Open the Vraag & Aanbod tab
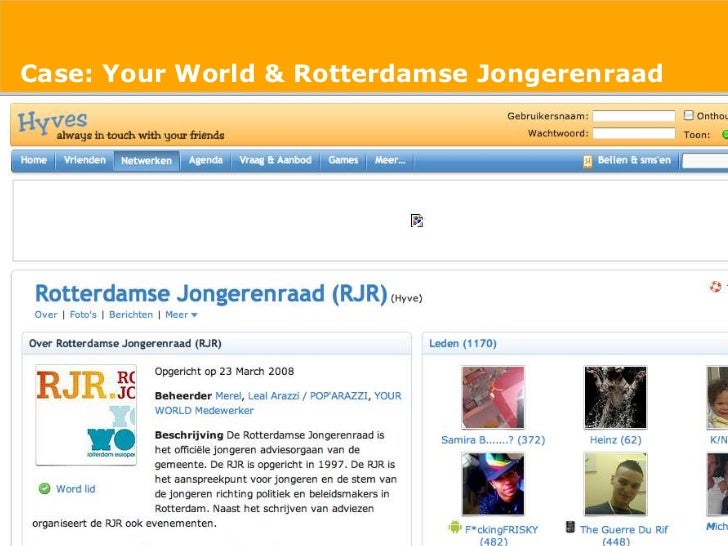The image size is (728, 546). point(275,160)
